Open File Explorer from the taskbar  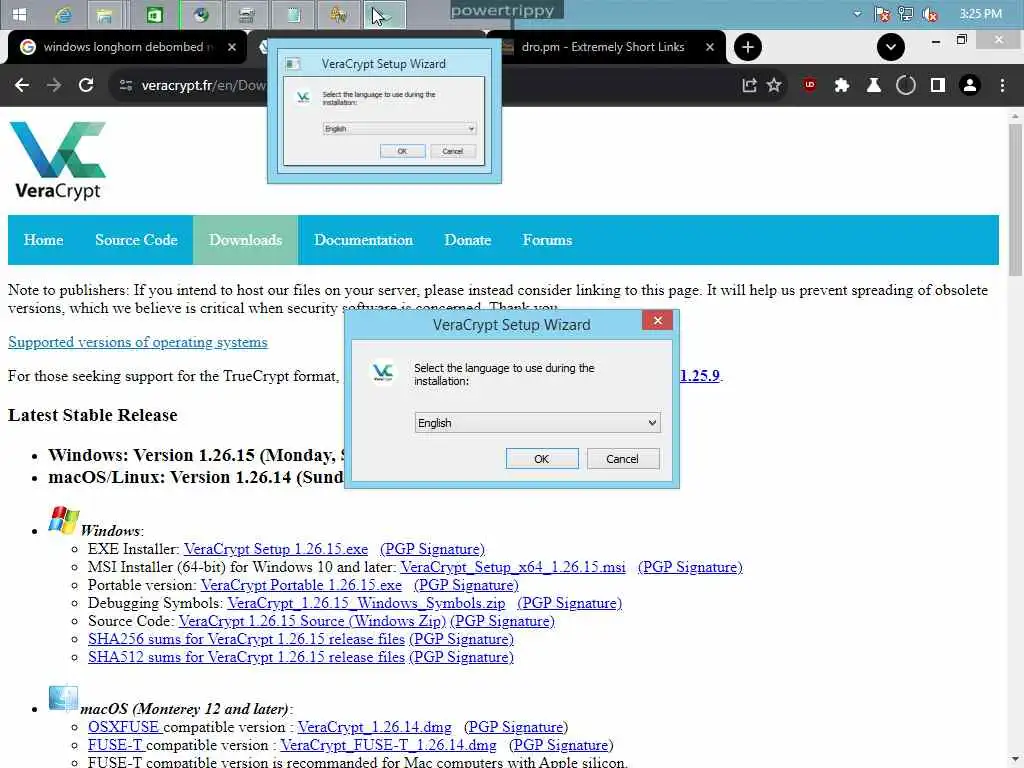coord(104,14)
